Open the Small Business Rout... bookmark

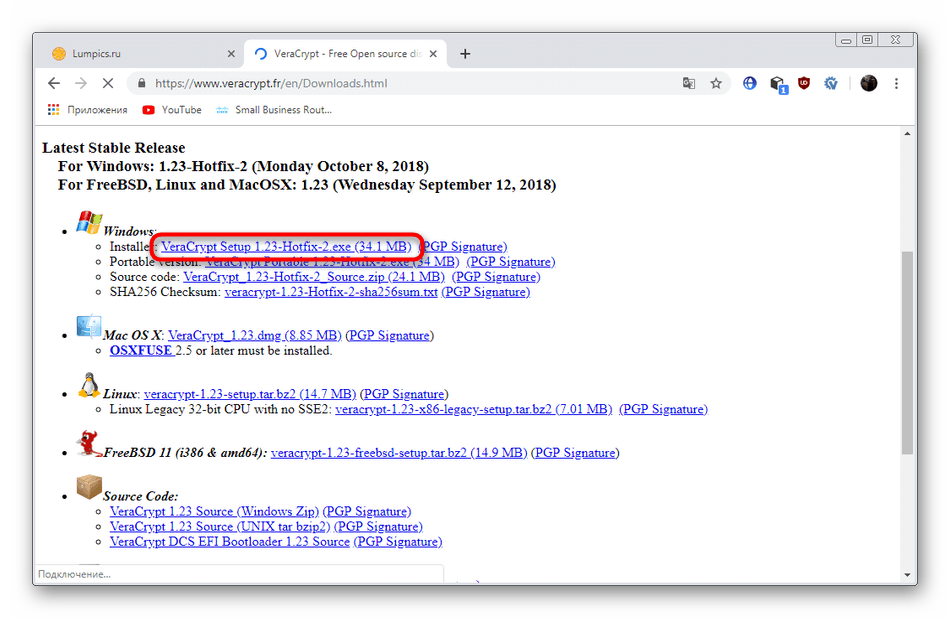pyautogui.click(x=274, y=110)
